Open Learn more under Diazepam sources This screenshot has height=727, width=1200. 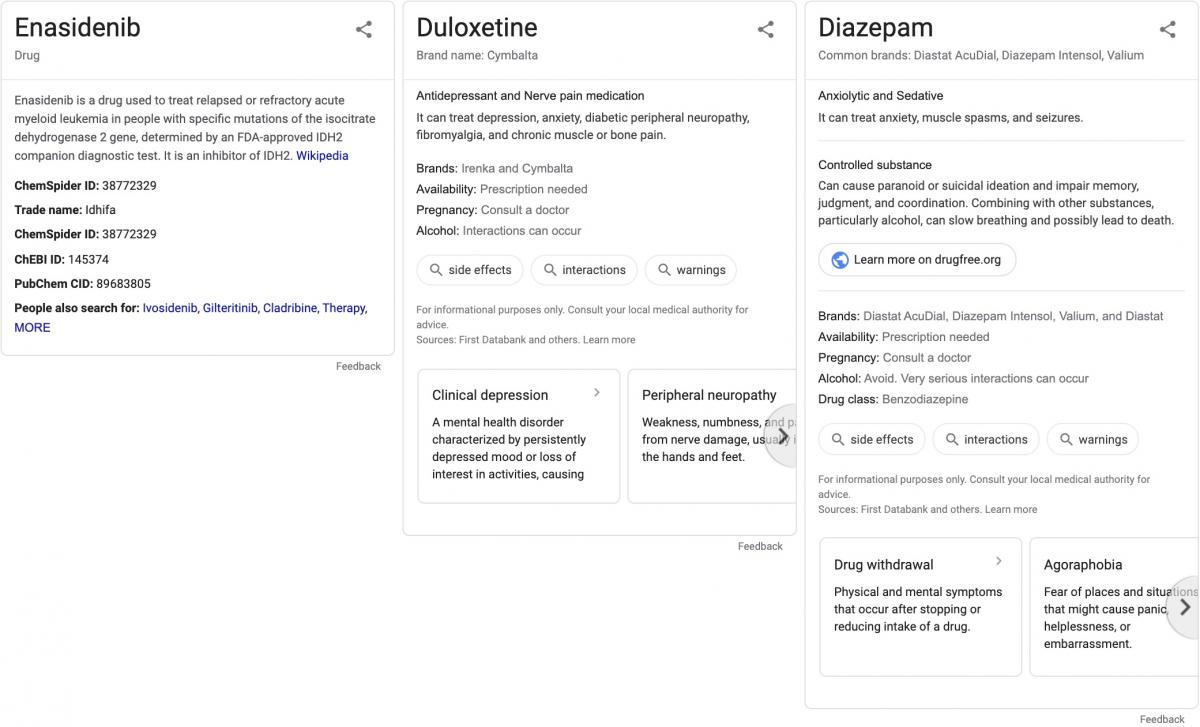point(1011,510)
